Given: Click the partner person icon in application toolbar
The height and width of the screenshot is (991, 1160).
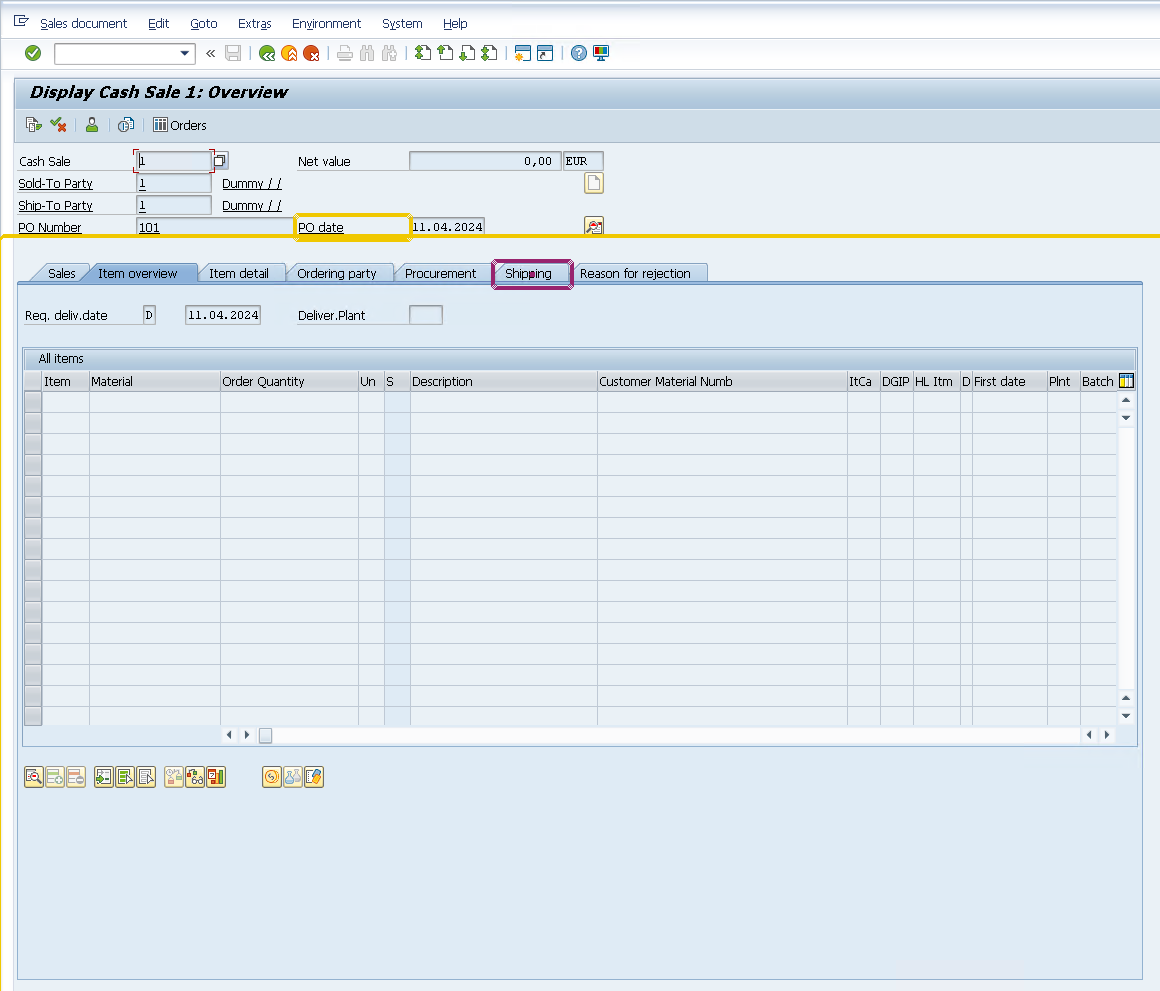Looking at the screenshot, I should [92, 125].
